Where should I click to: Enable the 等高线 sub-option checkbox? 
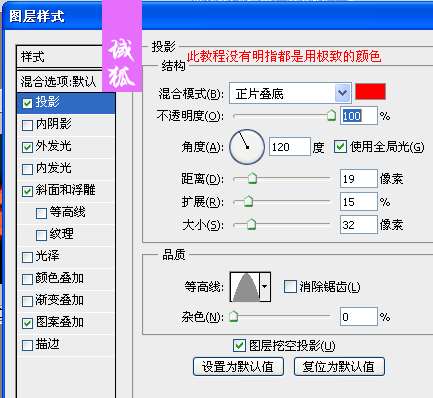[x=41, y=213]
